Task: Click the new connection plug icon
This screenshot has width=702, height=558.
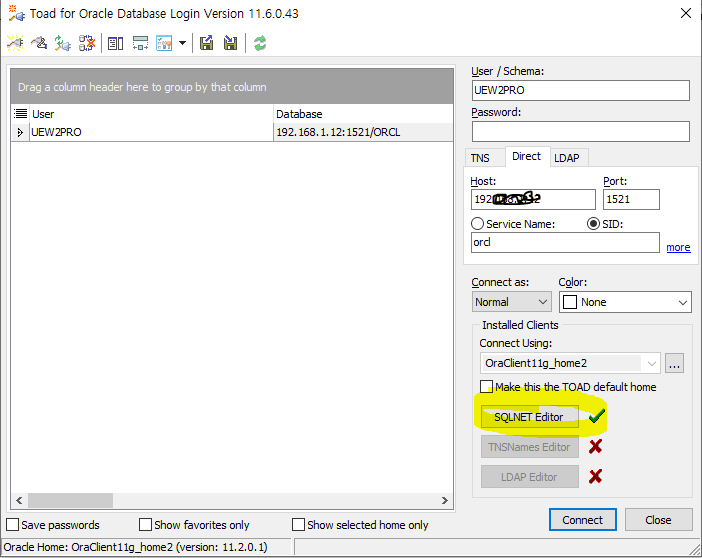Action: pos(15,43)
